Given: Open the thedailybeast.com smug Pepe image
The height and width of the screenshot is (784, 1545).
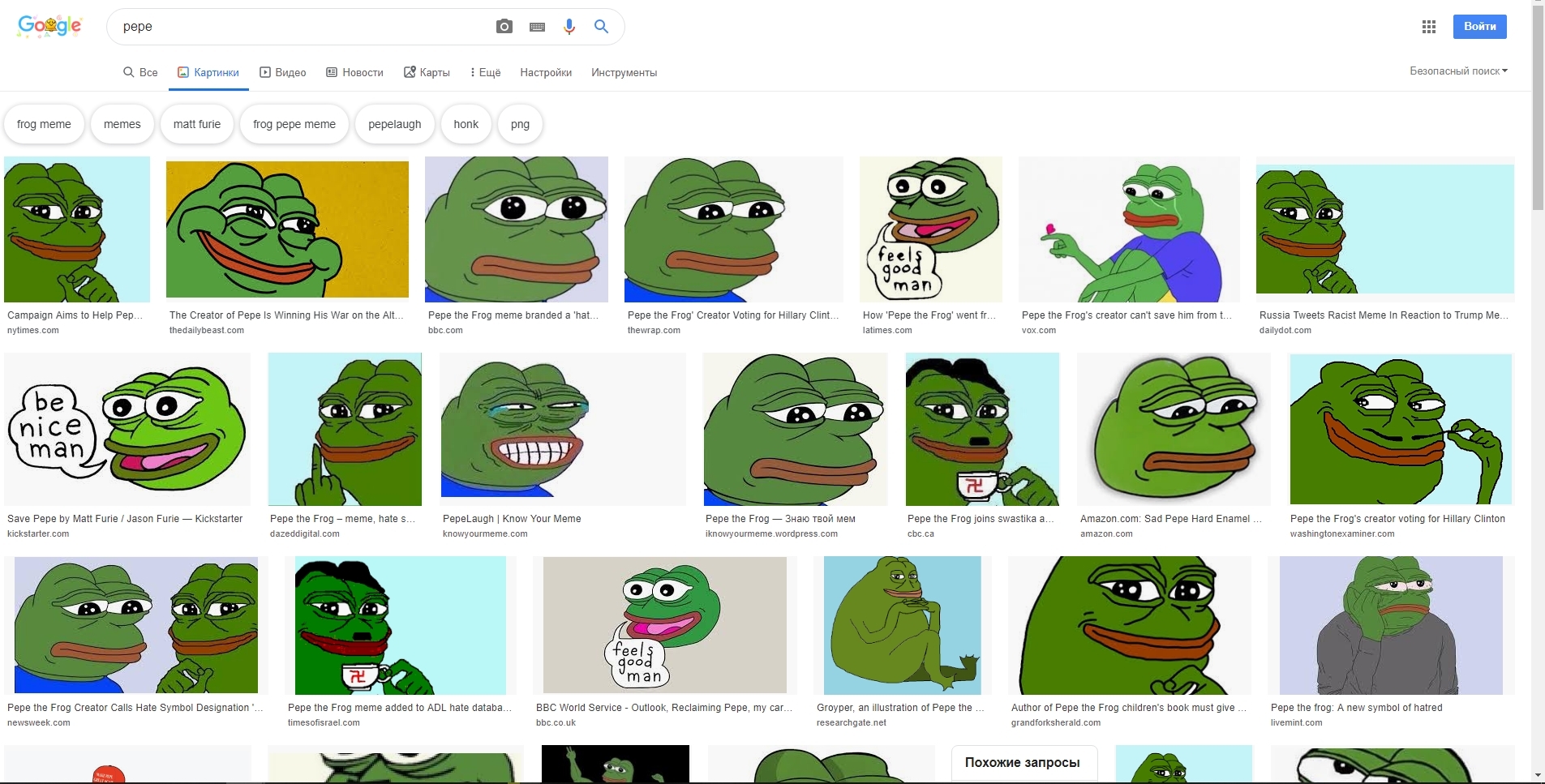Looking at the screenshot, I should [x=287, y=229].
